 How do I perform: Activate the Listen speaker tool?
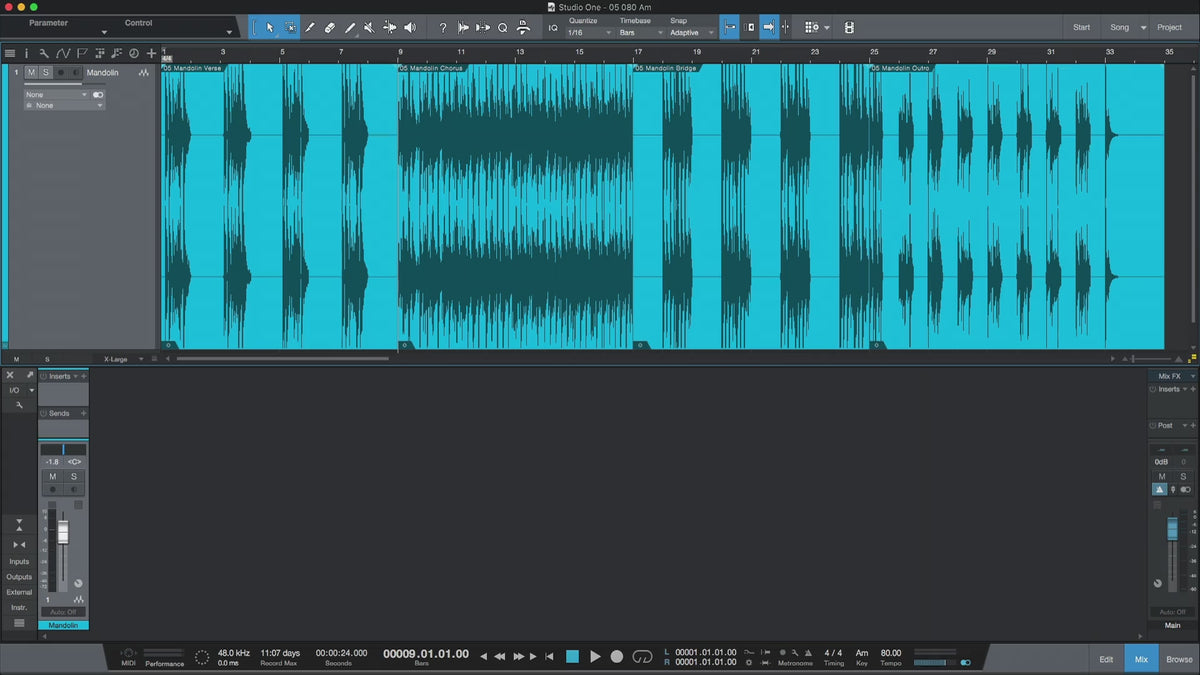pos(409,27)
